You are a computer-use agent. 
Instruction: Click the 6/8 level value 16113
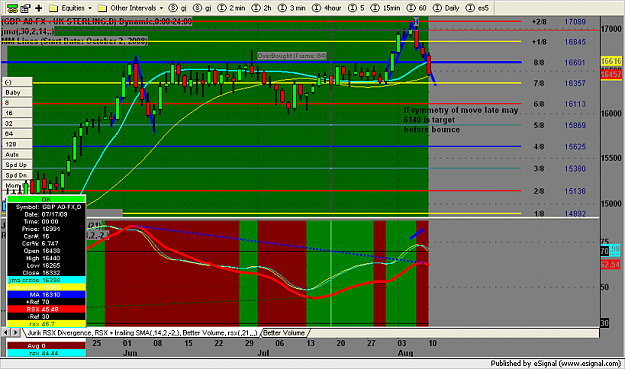pyautogui.click(x=575, y=104)
